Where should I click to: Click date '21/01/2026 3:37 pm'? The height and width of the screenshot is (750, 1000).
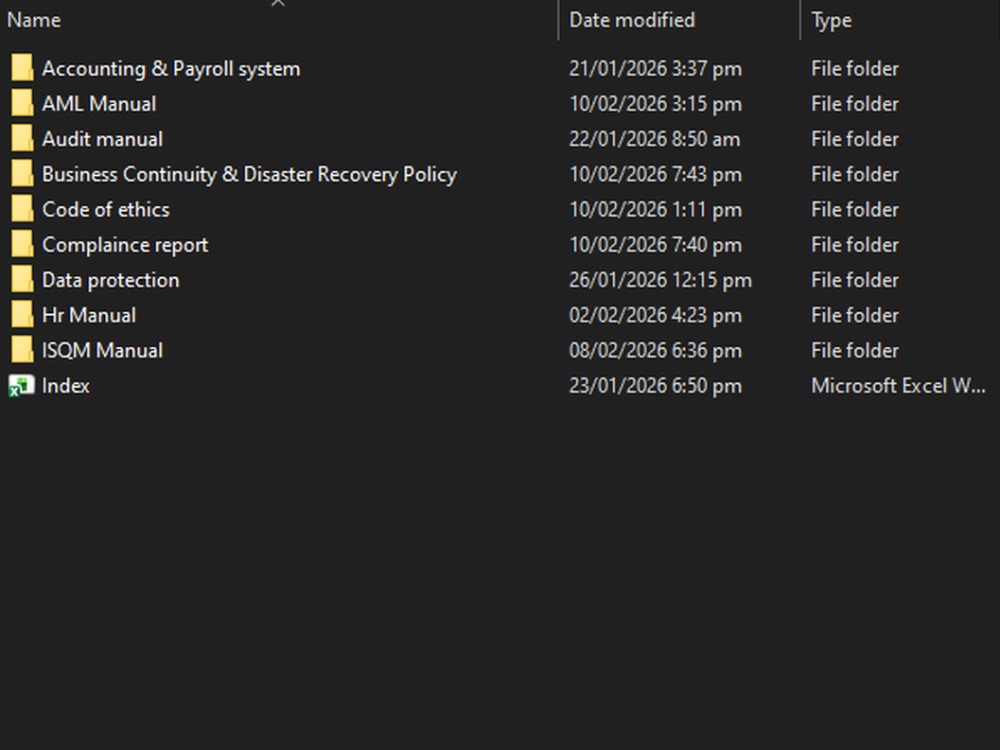[x=656, y=69]
